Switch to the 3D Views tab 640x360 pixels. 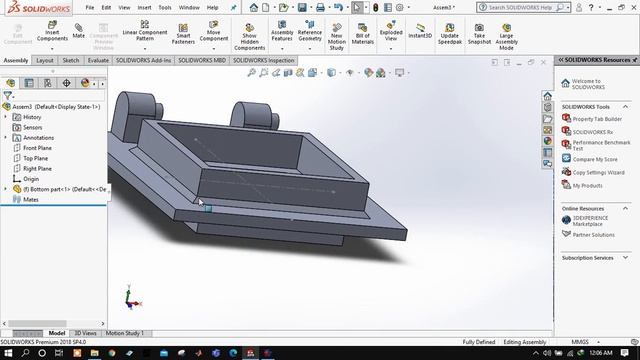(85, 333)
